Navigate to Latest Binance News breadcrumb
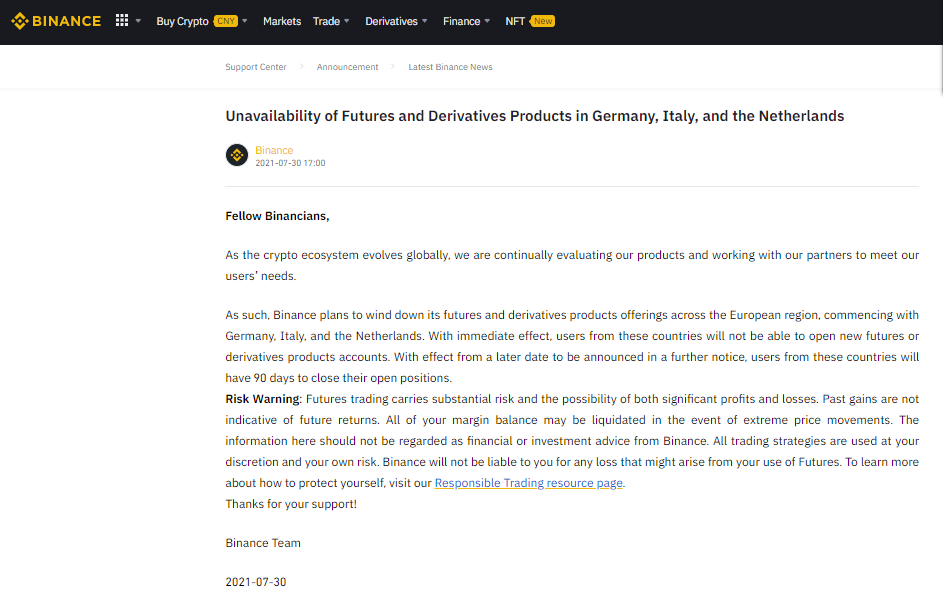Viewport: 943px width, 599px height. (450, 67)
